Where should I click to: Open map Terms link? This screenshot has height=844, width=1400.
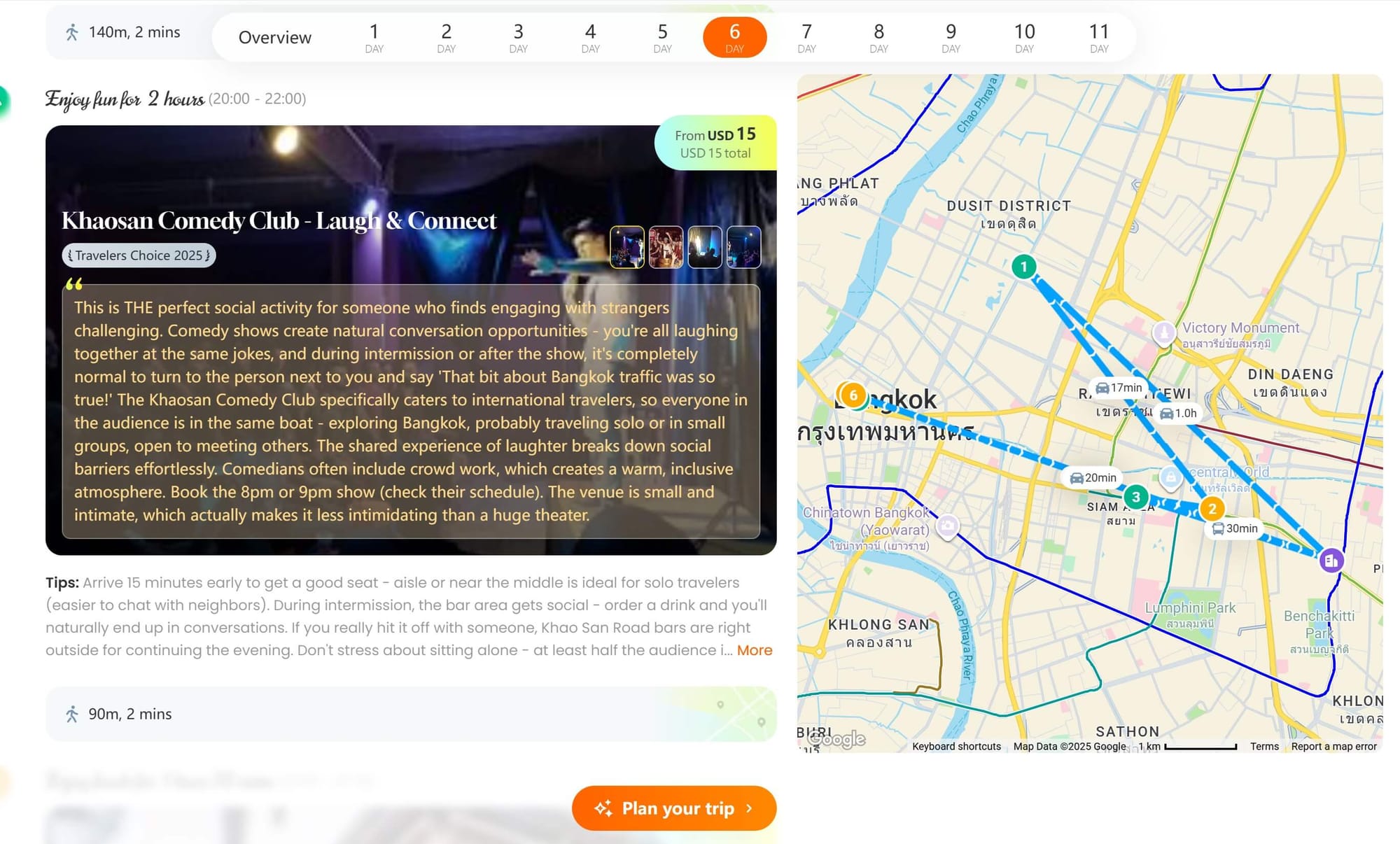coord(1263,746)
